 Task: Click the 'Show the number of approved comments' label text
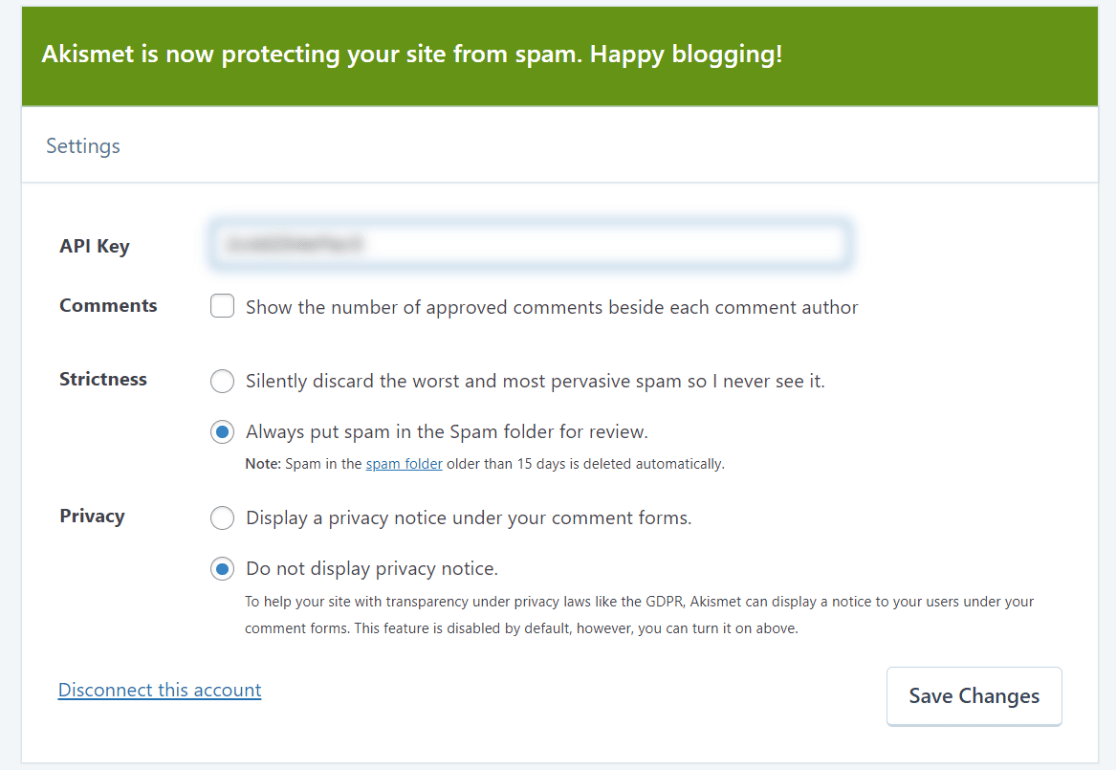point(552,307)
